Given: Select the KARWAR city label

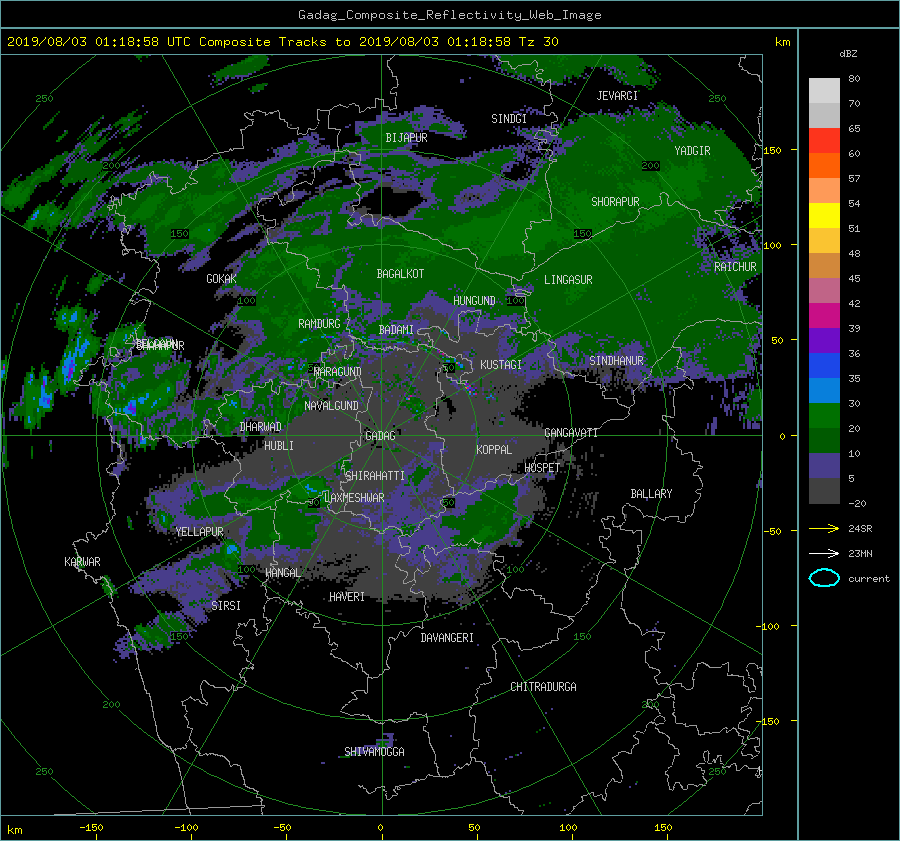Looking at the screenshot, I should (82, 561).
